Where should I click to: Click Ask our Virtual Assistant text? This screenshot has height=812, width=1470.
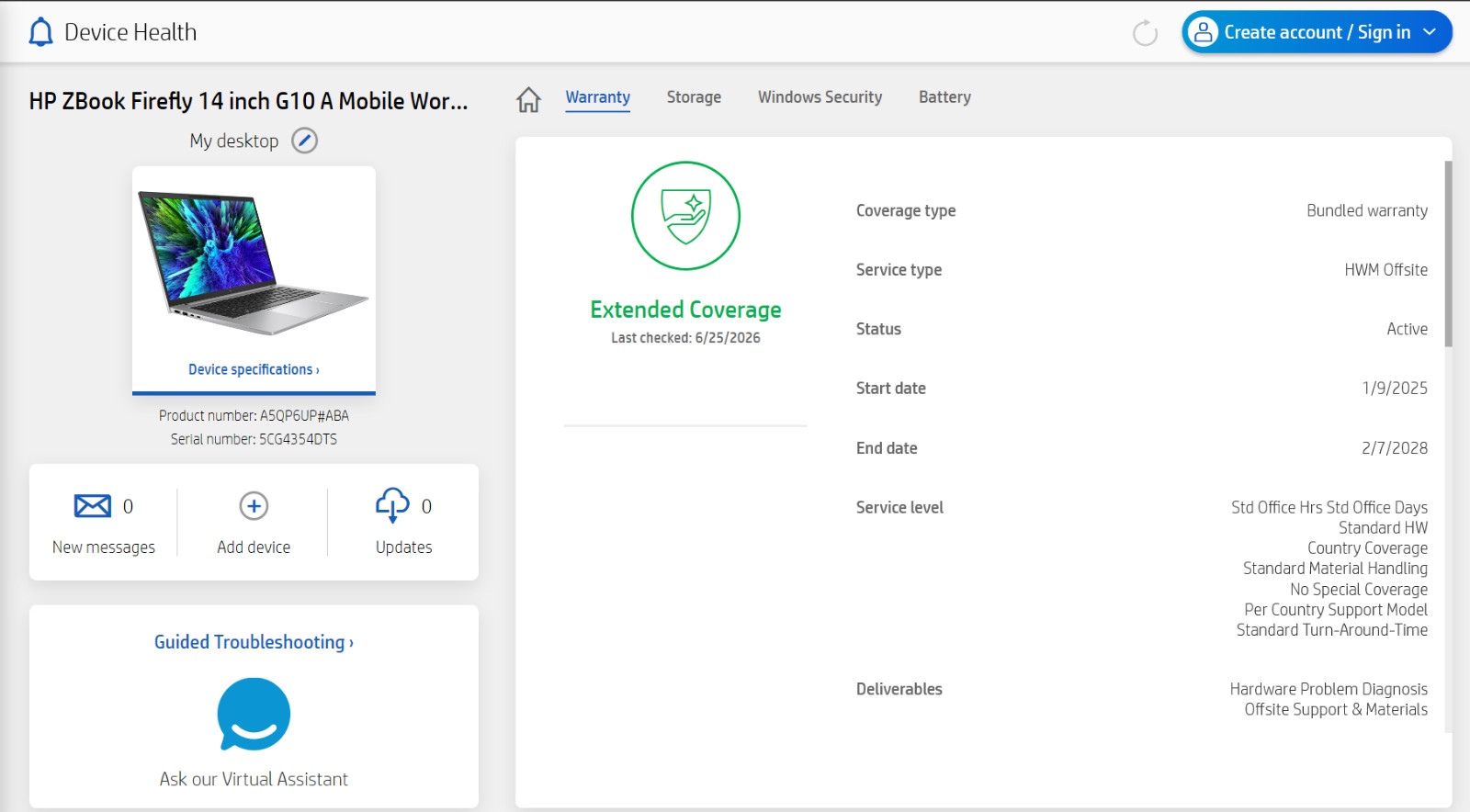pyautogui.click(x=254, y=779)
